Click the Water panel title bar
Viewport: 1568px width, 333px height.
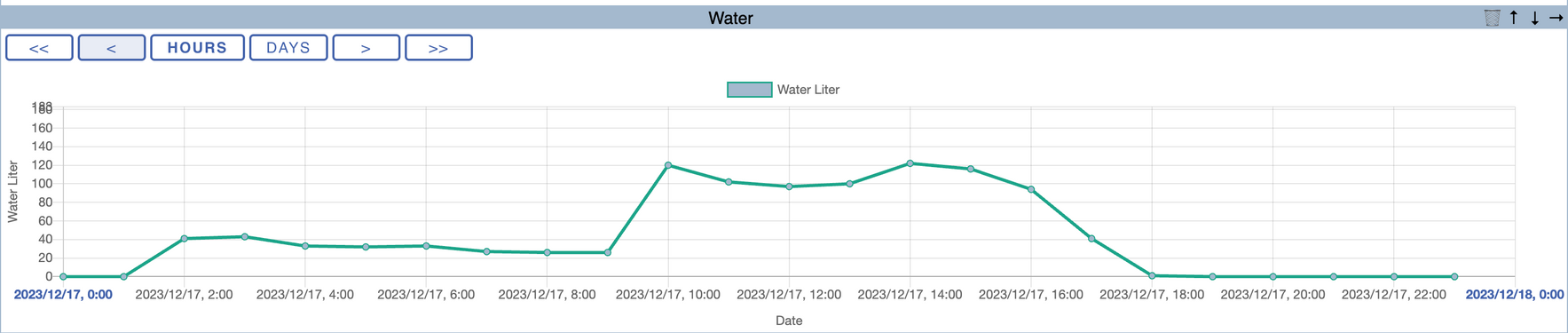(x=730, y=18)
